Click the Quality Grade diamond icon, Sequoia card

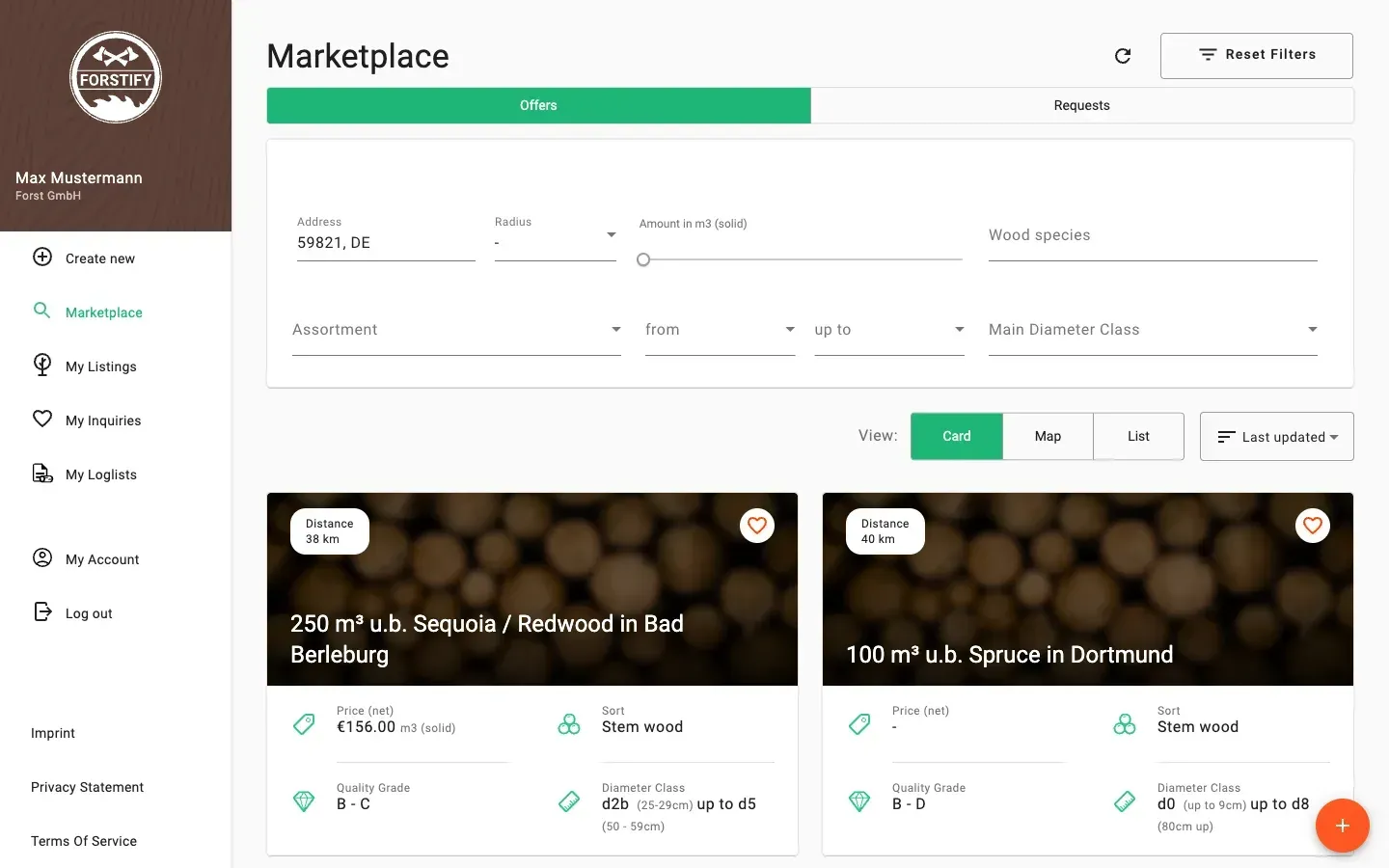pyautogui.click(x=304, y=801)
